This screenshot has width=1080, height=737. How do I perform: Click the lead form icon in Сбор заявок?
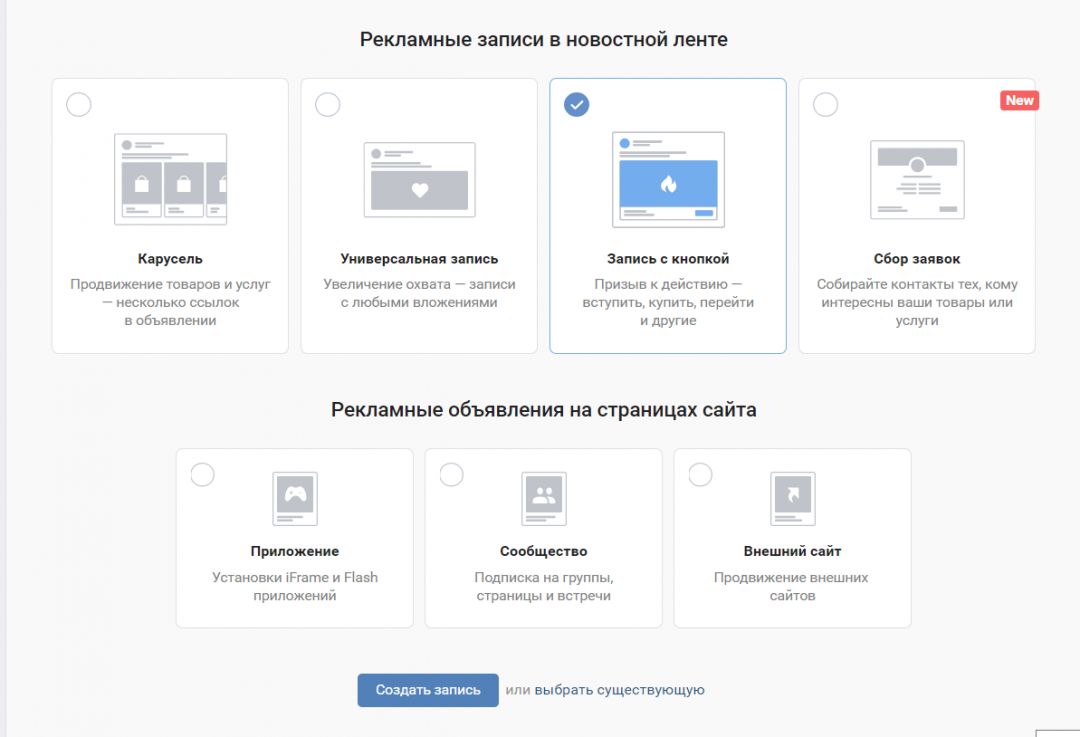(x=917, y=180)
